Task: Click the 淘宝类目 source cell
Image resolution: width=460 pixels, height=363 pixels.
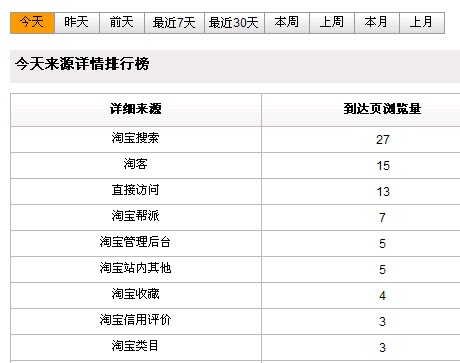Action: tap(136, 347)
